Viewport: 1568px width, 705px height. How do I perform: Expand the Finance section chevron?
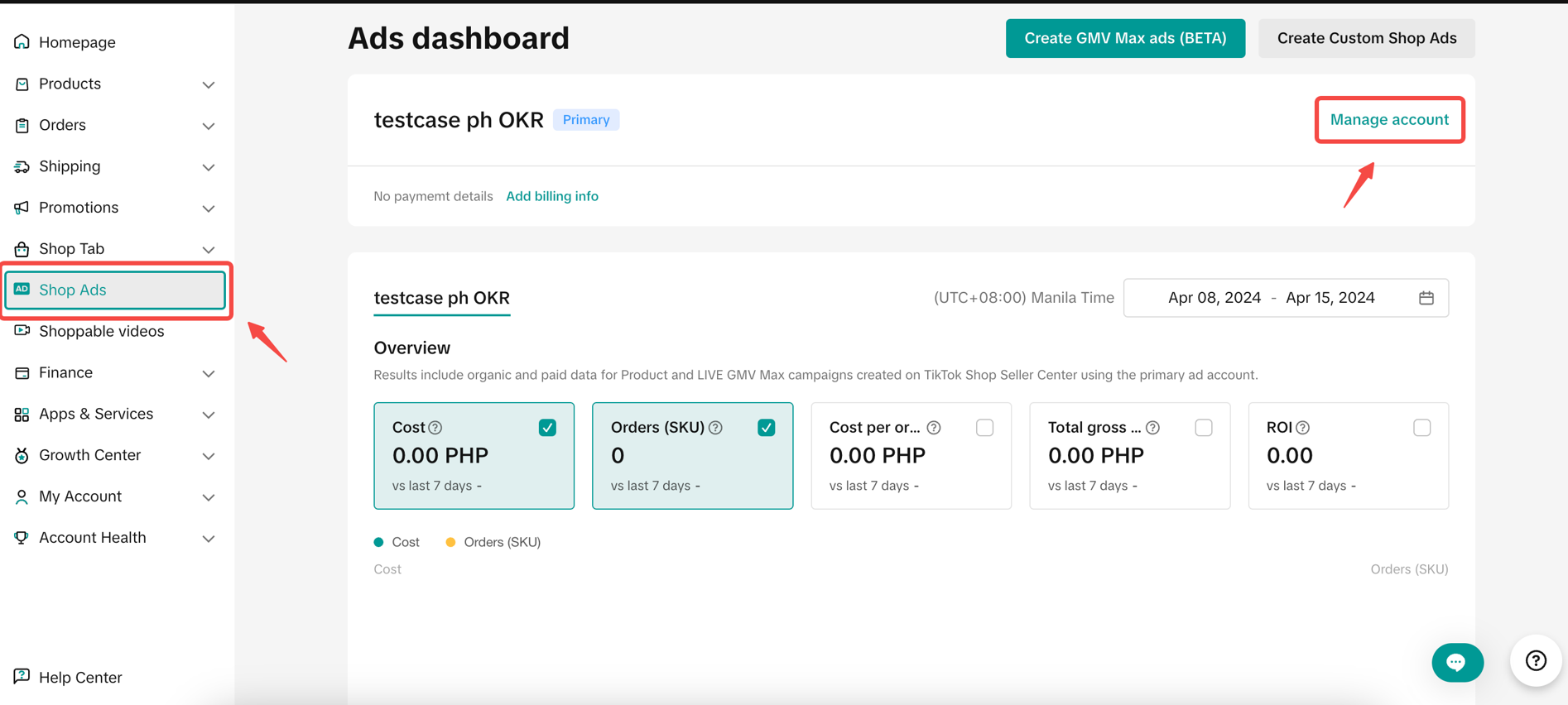209,373
